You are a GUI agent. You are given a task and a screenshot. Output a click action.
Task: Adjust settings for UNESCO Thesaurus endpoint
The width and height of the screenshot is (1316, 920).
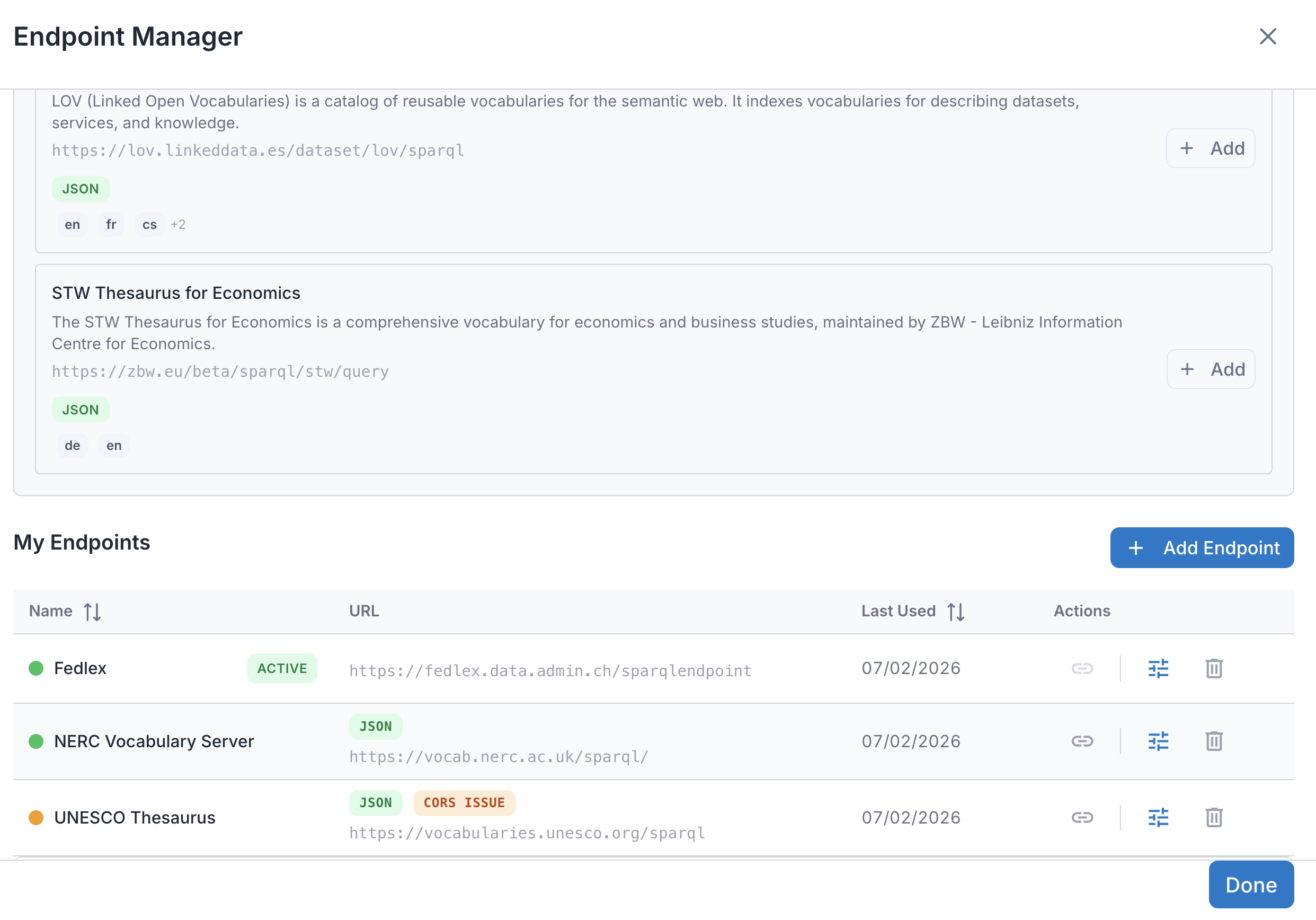[x=1158, y=817]
